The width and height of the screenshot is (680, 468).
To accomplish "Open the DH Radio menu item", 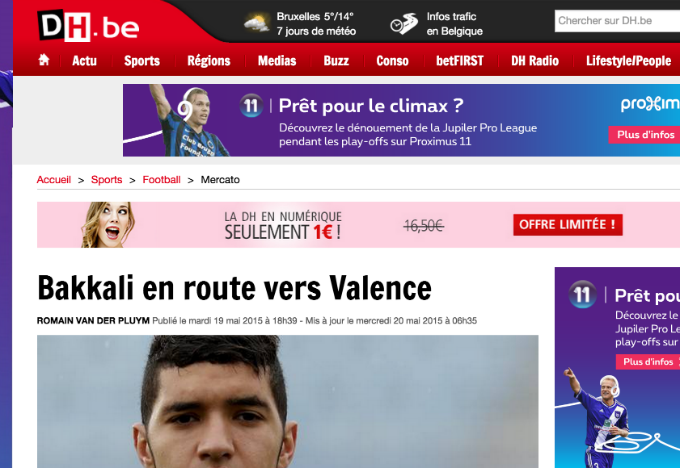I will point(535,61).
